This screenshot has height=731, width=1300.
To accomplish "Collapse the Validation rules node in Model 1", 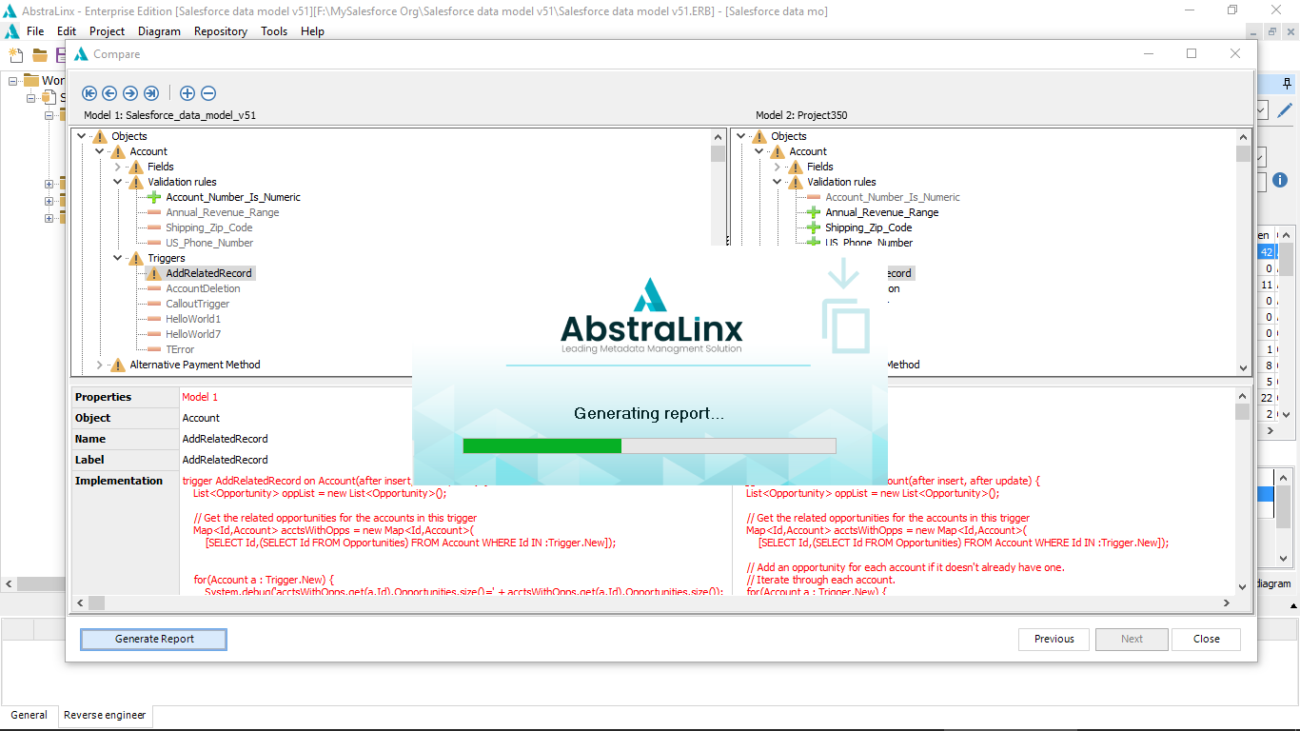I will 117,181.
